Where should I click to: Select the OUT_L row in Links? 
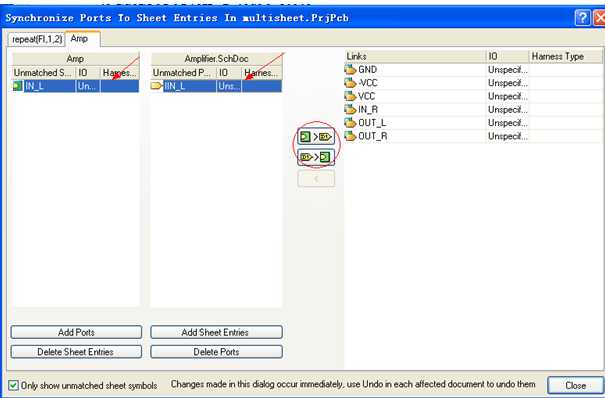pyautogui.click(x=474, y=123)
